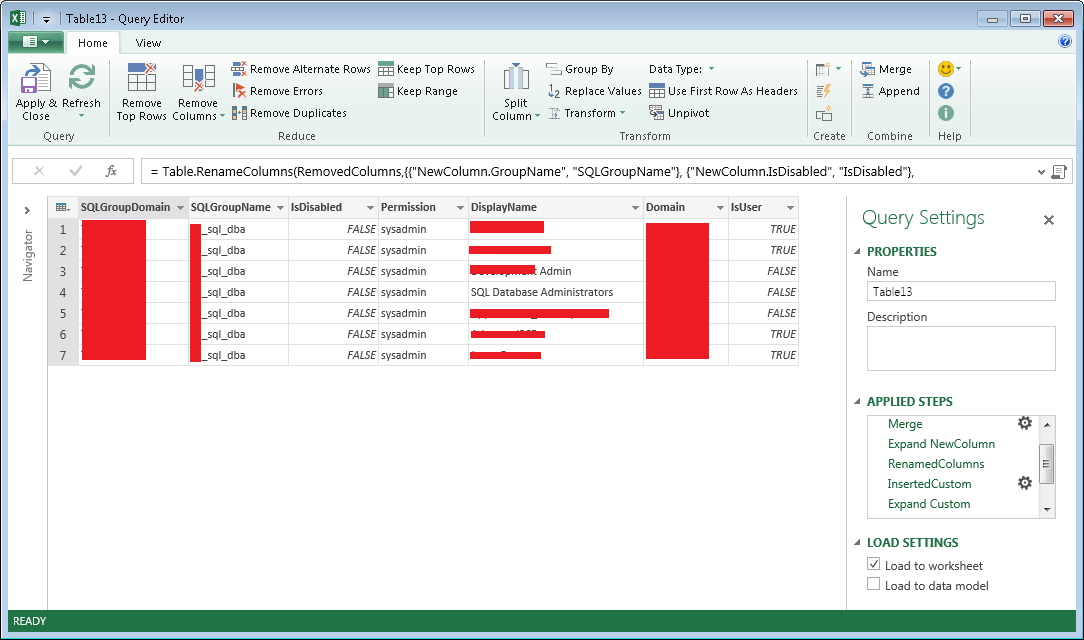This screenshot has width=1084, height=640.
Task: Switch to the View ribbon tab
Action: point(148,43)
